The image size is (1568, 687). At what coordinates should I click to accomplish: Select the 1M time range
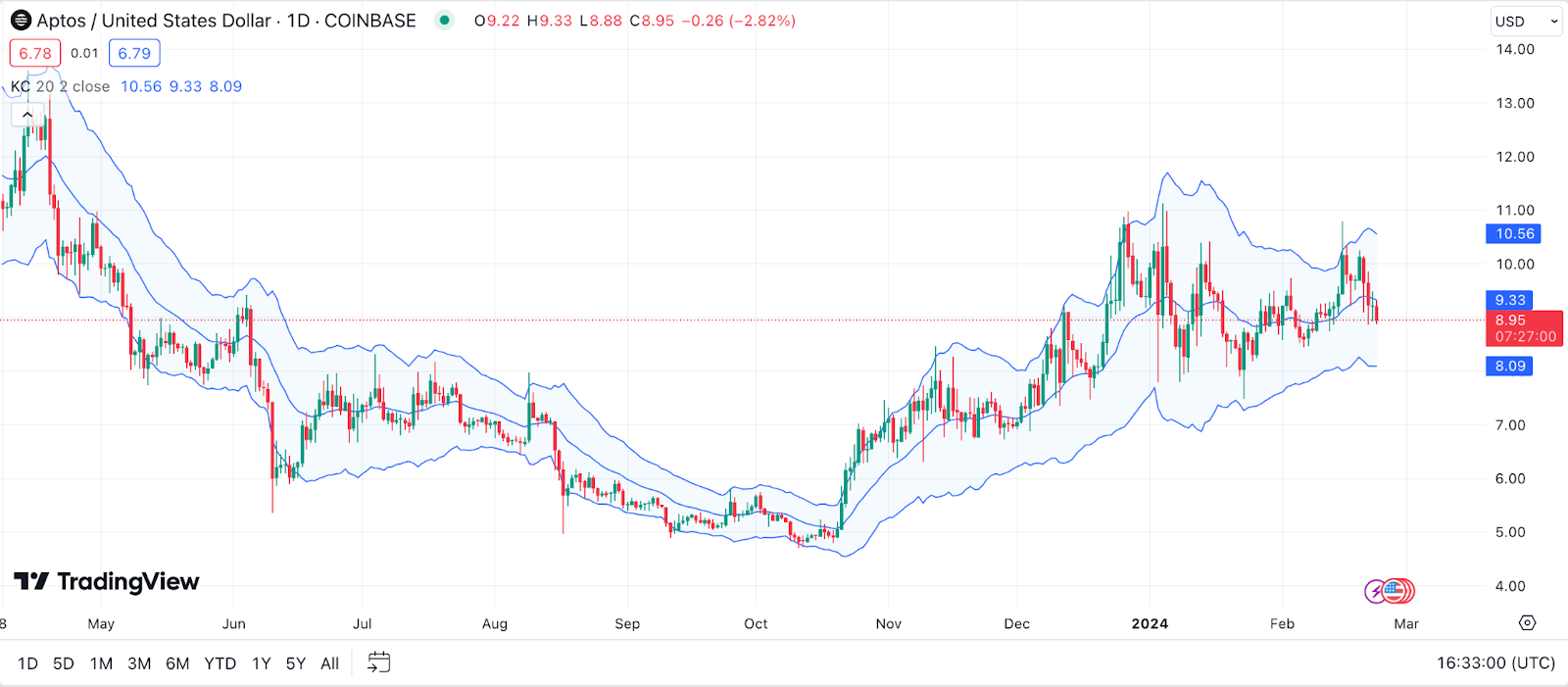click(101, 663)
